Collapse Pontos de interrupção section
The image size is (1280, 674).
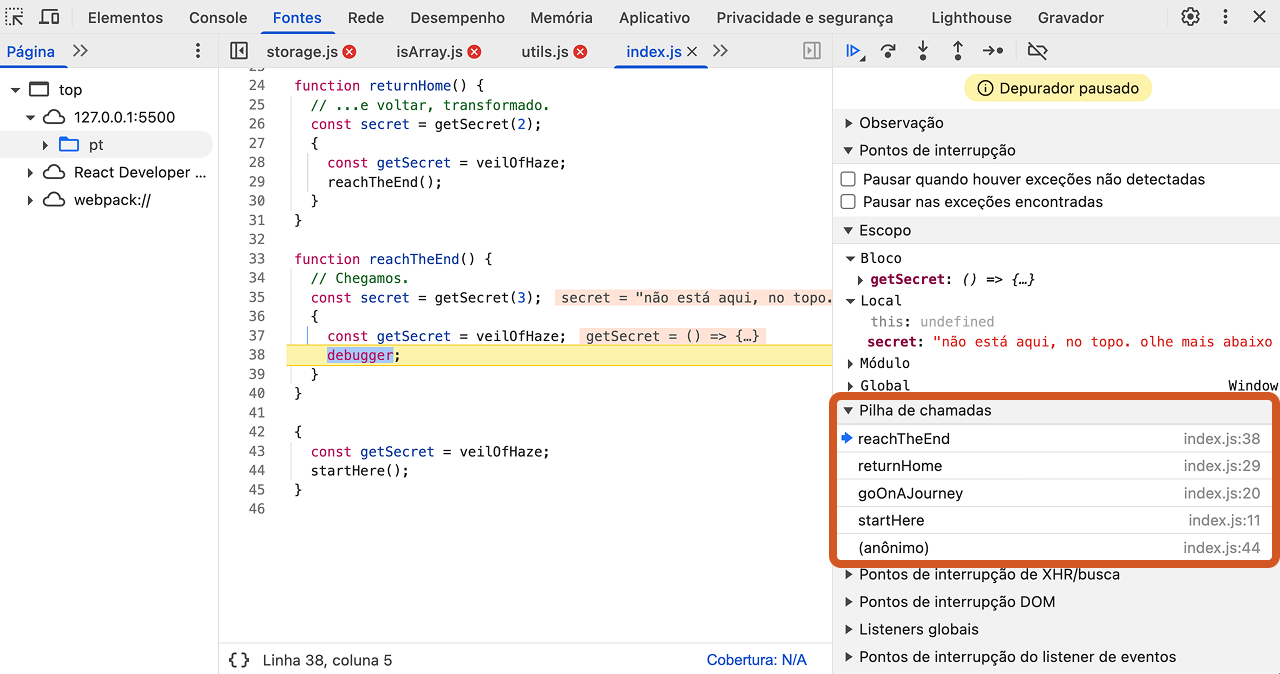[849, 150]
